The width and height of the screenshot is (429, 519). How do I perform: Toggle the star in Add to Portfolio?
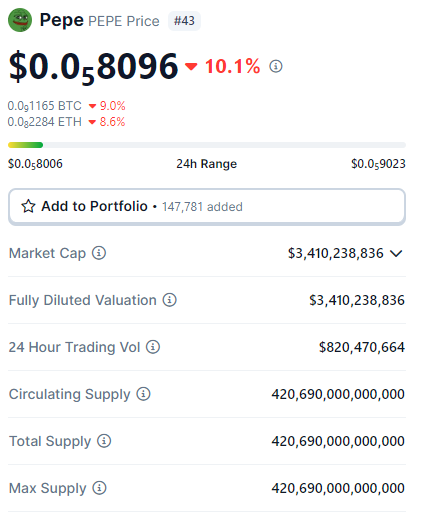point(28,206)
